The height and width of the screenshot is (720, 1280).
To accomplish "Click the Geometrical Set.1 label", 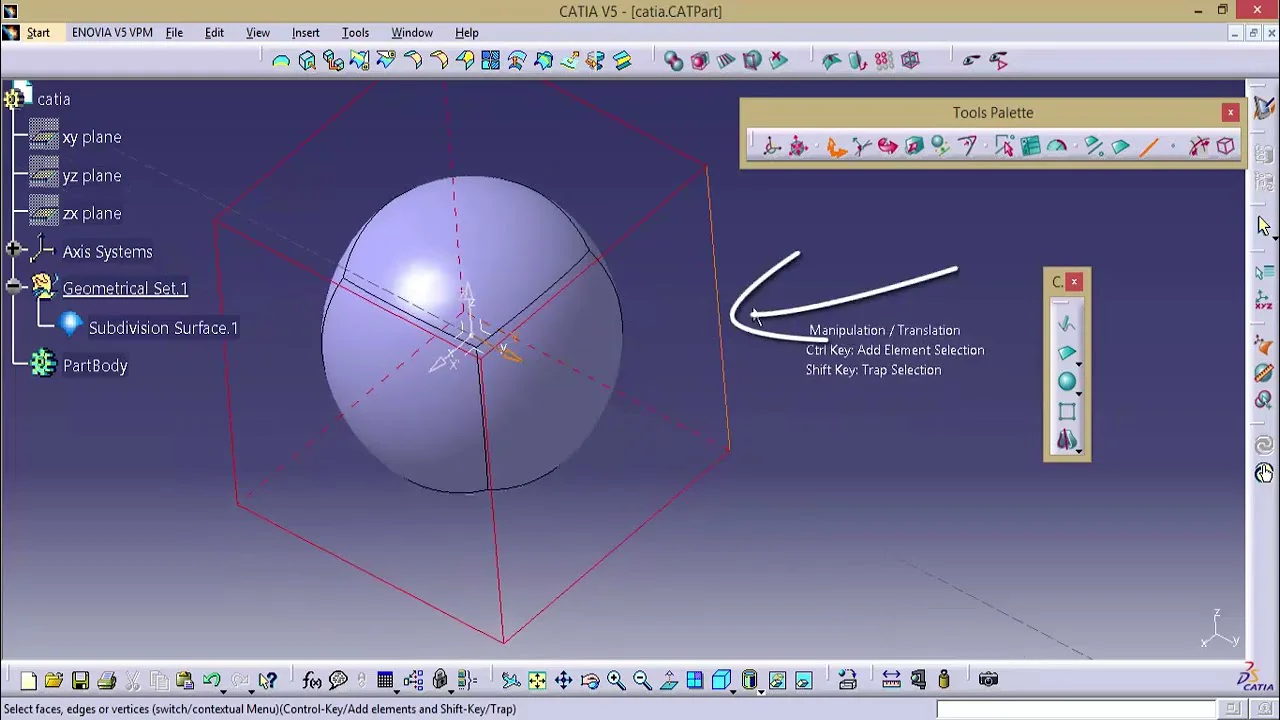I will (125, 289).
